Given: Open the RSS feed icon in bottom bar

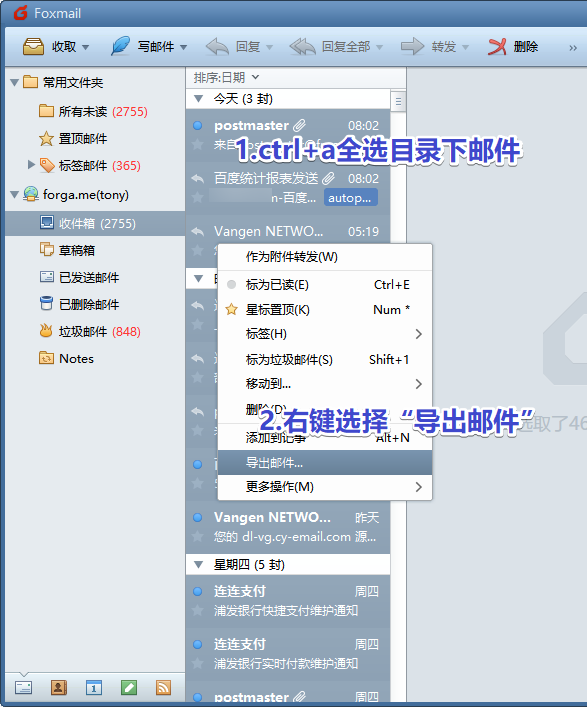Looking at the screenshot, I should (x=163, y=688).
